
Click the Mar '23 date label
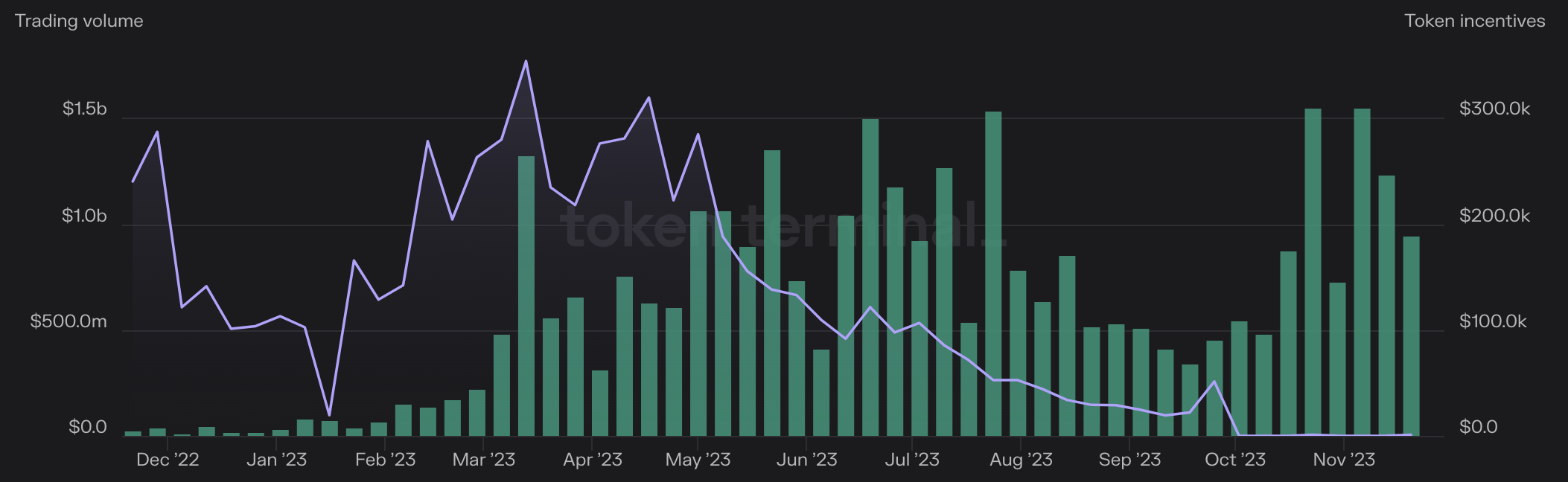(x=484, y=460)
